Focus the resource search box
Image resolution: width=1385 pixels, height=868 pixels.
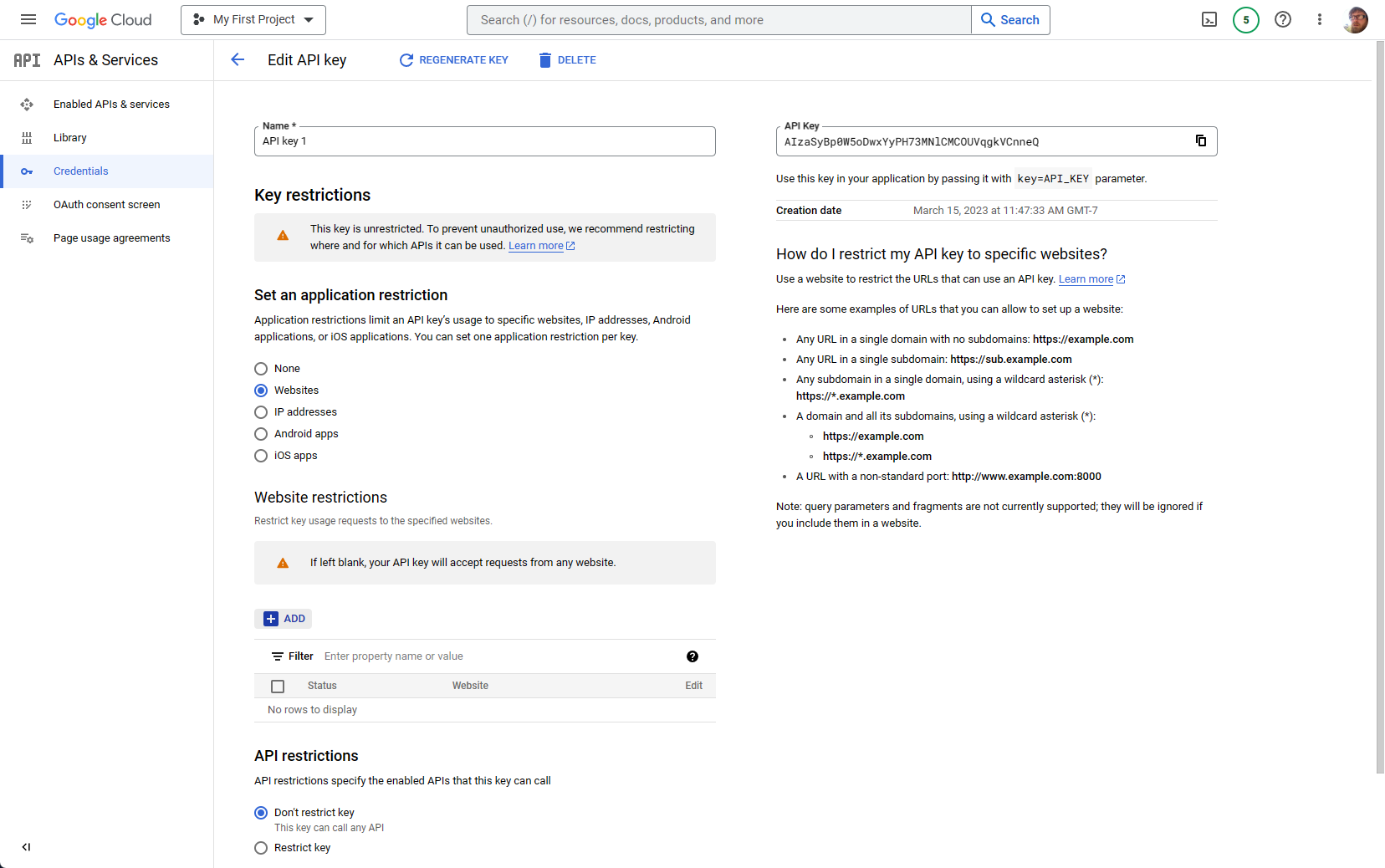(x=719, y=20)
